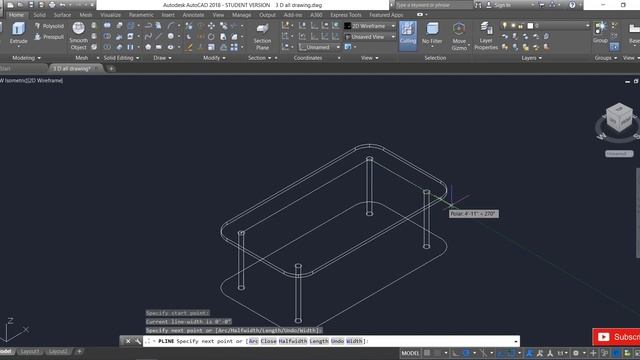Click the Move tool in Modify panel
The width and height of the screenshot is (640, 360).
[211, 26]
